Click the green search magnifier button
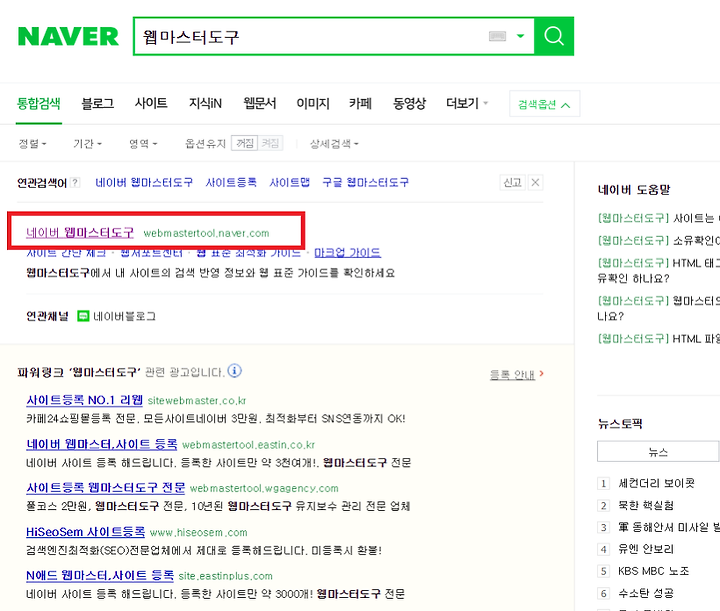Screen dimensions: 720x611 pos(554,36)
